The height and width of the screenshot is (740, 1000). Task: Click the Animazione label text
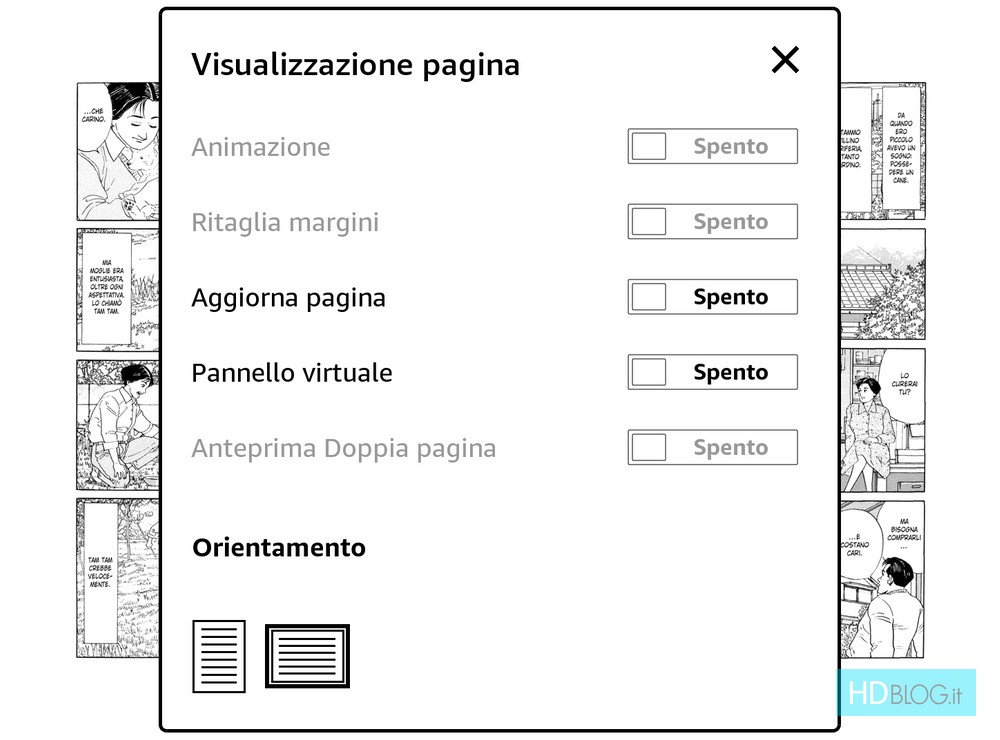pos(260,147)
